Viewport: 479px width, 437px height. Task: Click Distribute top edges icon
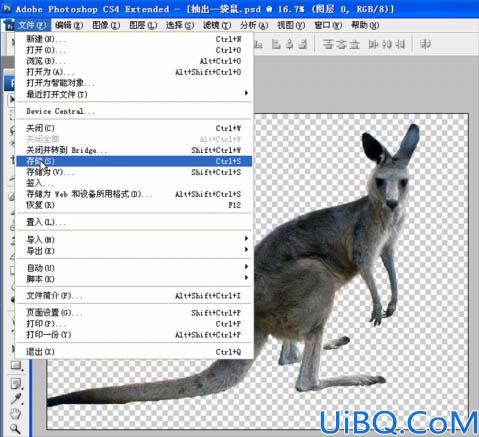click(328, 44)
